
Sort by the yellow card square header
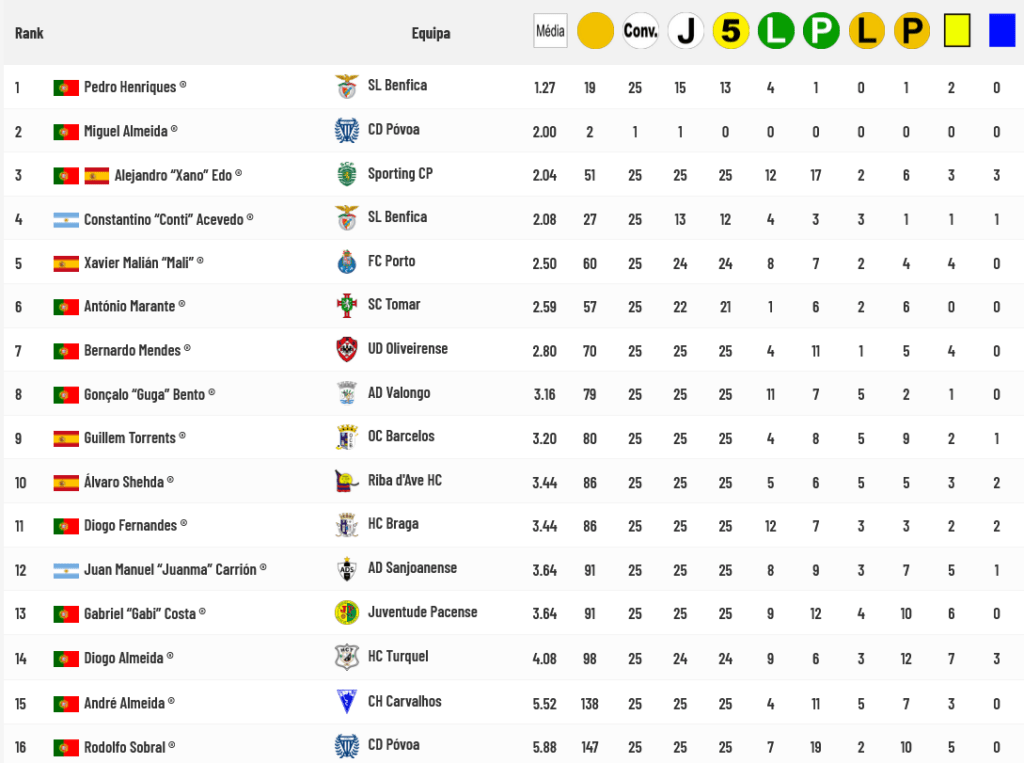click(x=957, y=31)
